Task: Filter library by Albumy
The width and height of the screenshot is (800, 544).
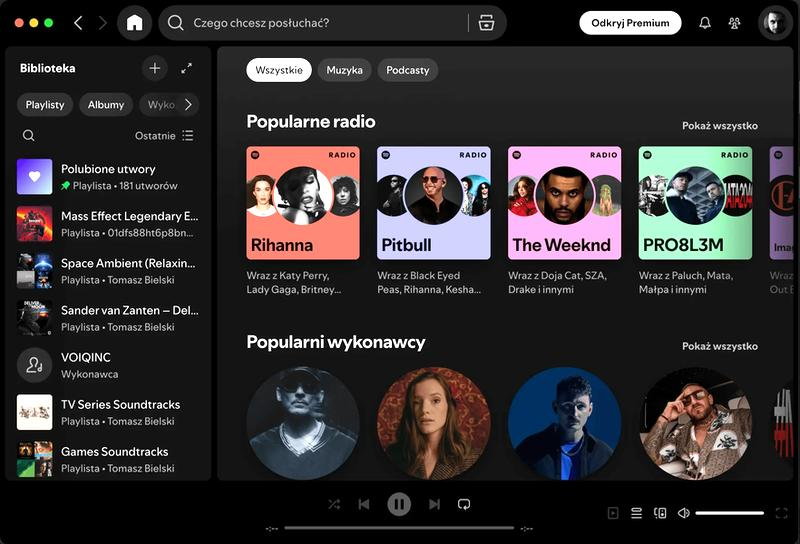Action: coord(106,105)
